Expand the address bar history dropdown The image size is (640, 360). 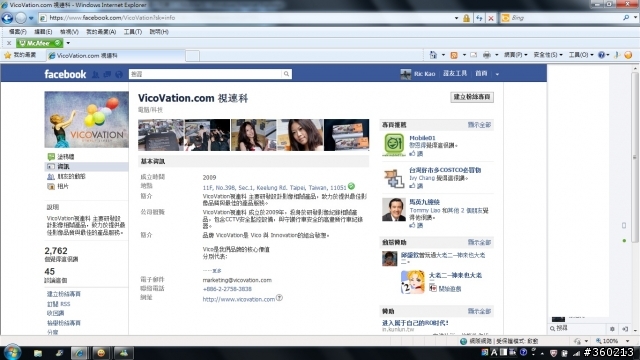[456, 18]
